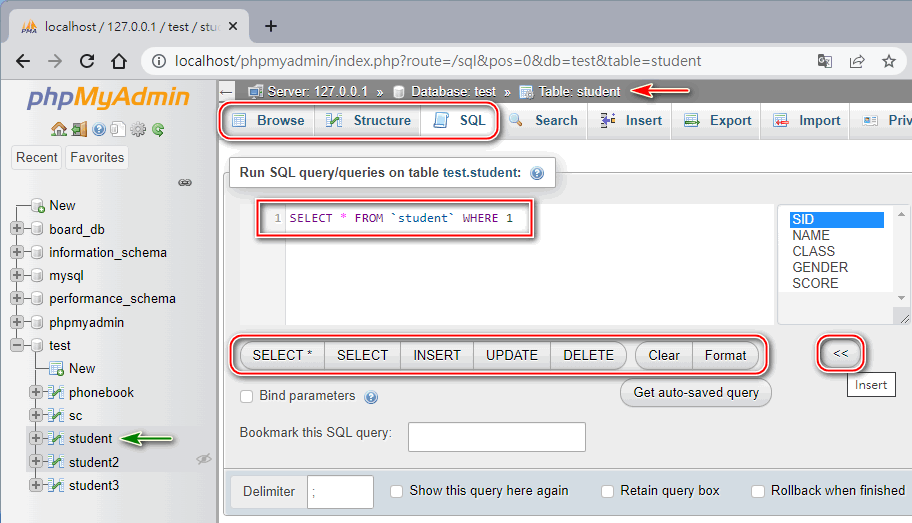Click the Log out door icon
Viewport: 912px width, 523px height.
tap(78, 129)
